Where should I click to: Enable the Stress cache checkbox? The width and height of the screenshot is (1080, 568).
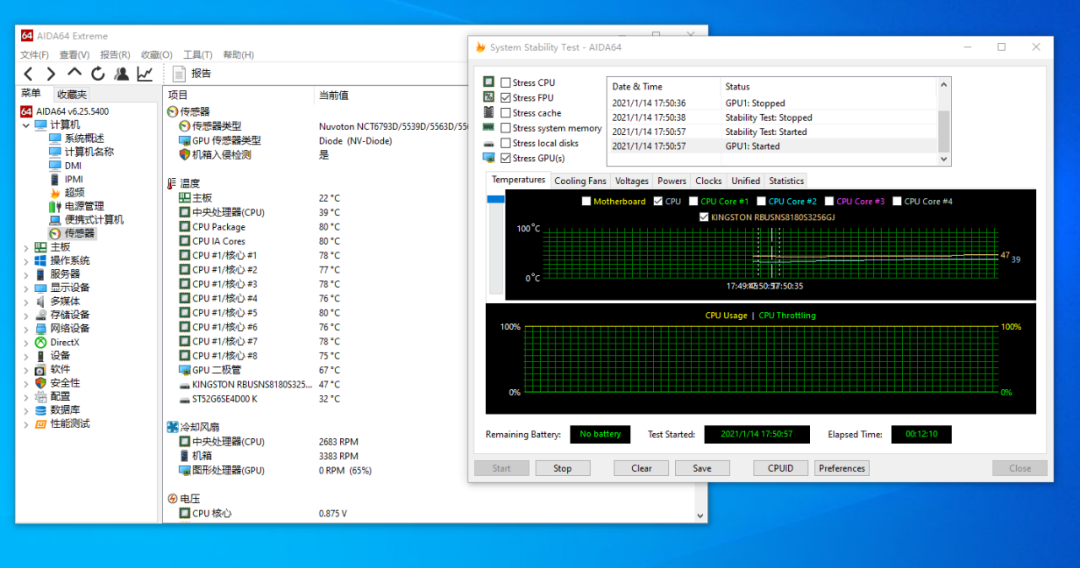[x=506, y=113]
